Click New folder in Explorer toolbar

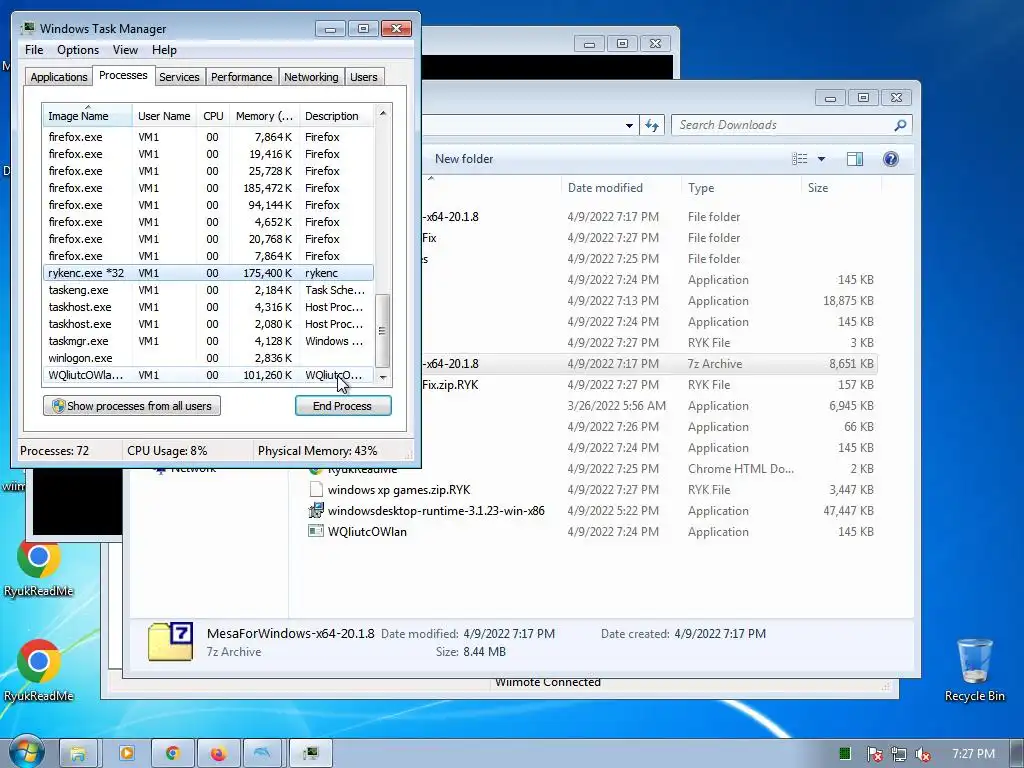click(x=464, y=159)
